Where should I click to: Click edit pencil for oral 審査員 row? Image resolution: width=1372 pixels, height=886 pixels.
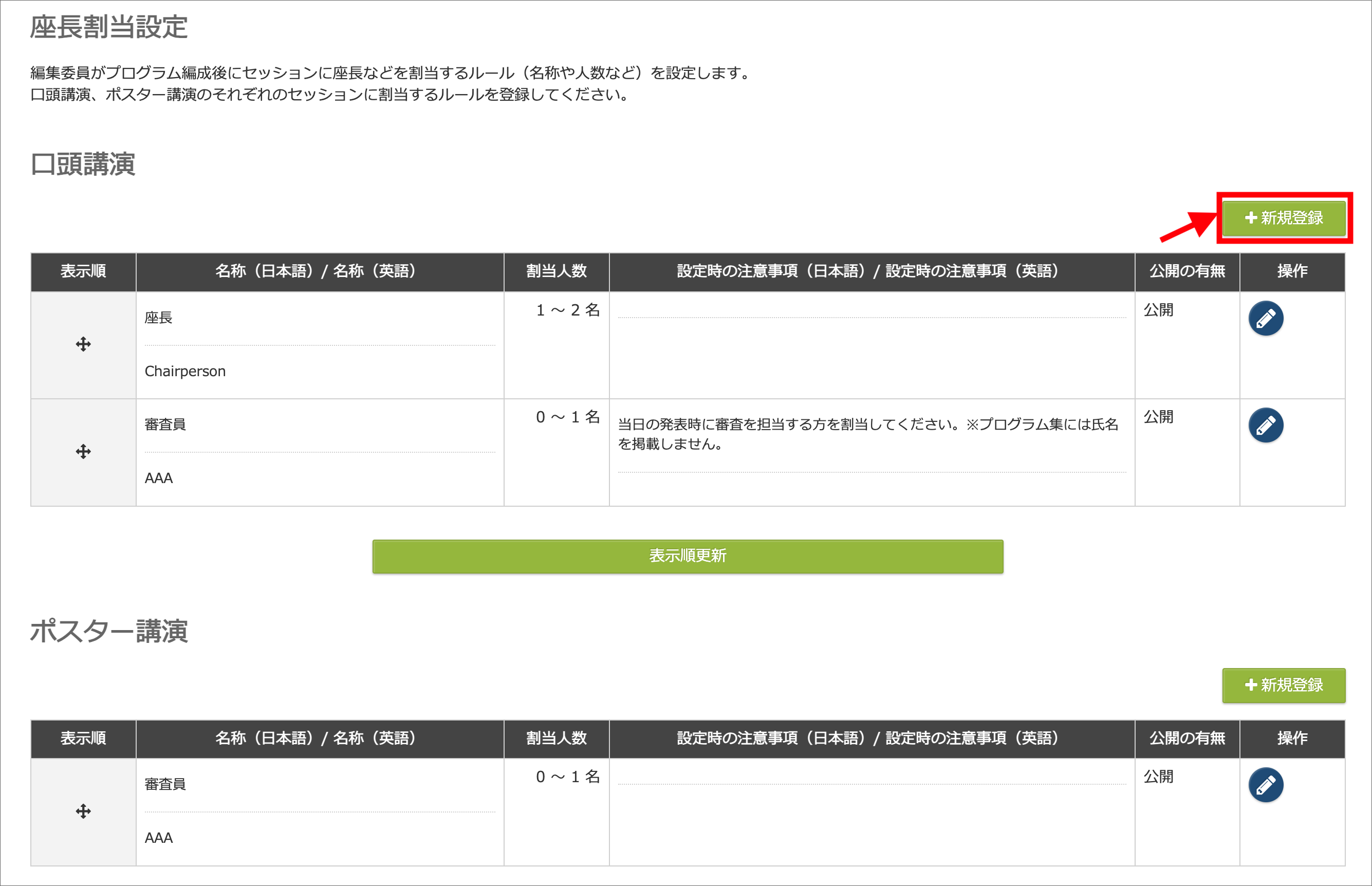coord(1266,425)
